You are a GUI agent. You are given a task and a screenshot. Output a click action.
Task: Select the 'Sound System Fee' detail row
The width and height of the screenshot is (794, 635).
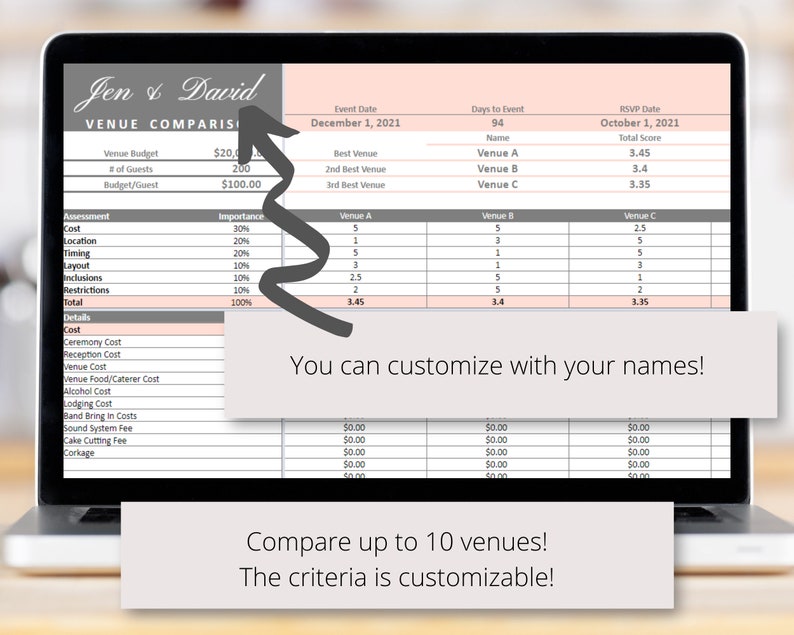(x=98, y=428)
